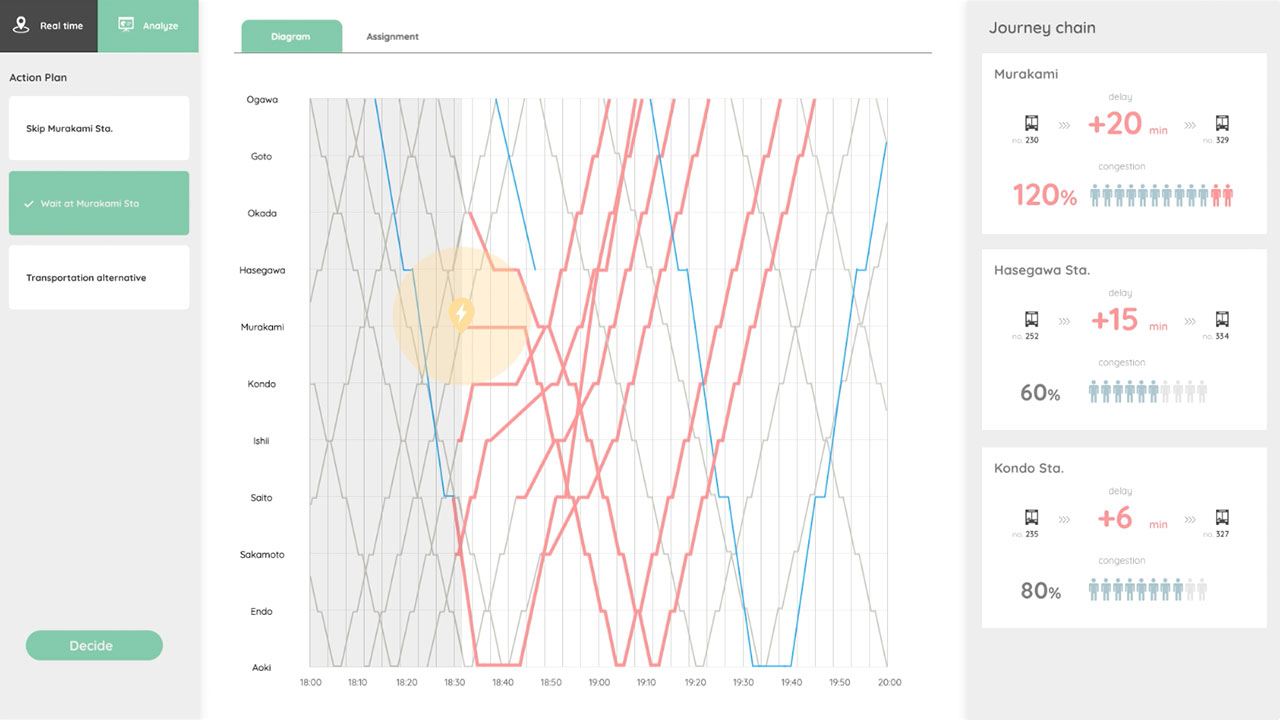Image resolution: width=1280 pixels, height=720 pixels.
Task: Click bus no. 329 icon in Murakami card
Action: pyautogui.click(x=1222, y=124)
